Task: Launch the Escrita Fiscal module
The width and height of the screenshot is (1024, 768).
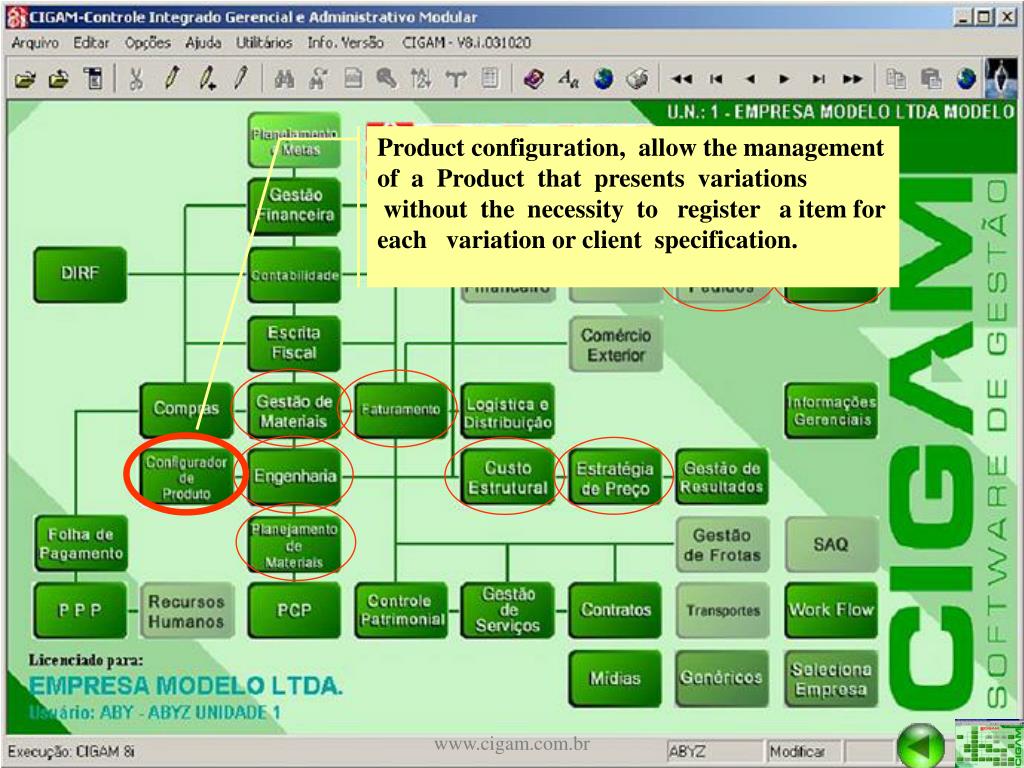Action: pyautogui.click(x=294, y=343)
